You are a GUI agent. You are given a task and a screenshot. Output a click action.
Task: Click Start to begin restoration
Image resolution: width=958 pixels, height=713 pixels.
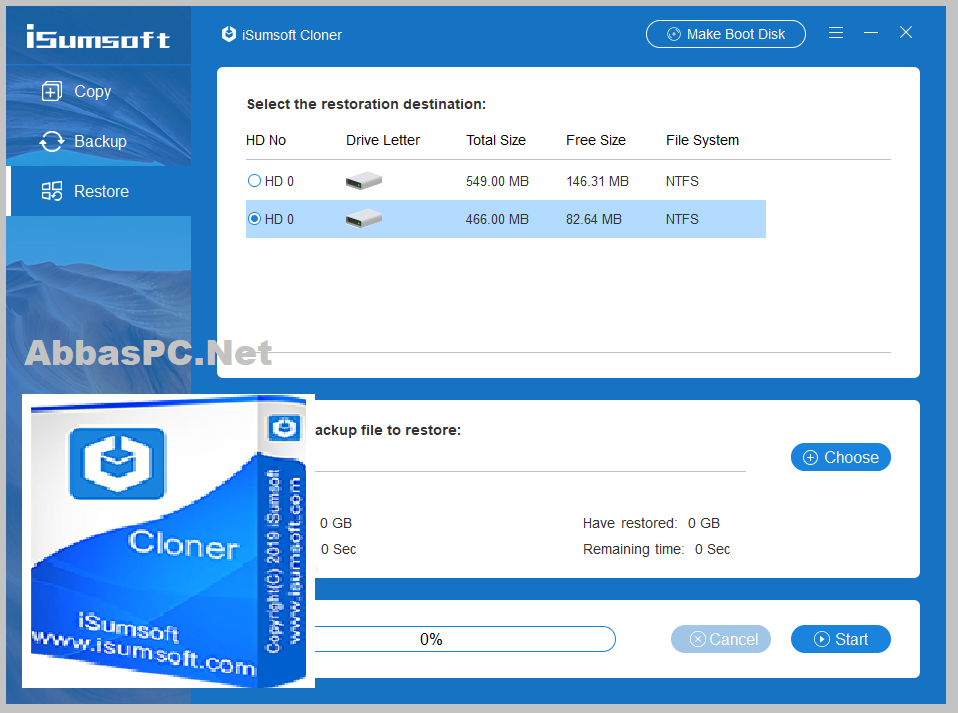click(840, 639)
